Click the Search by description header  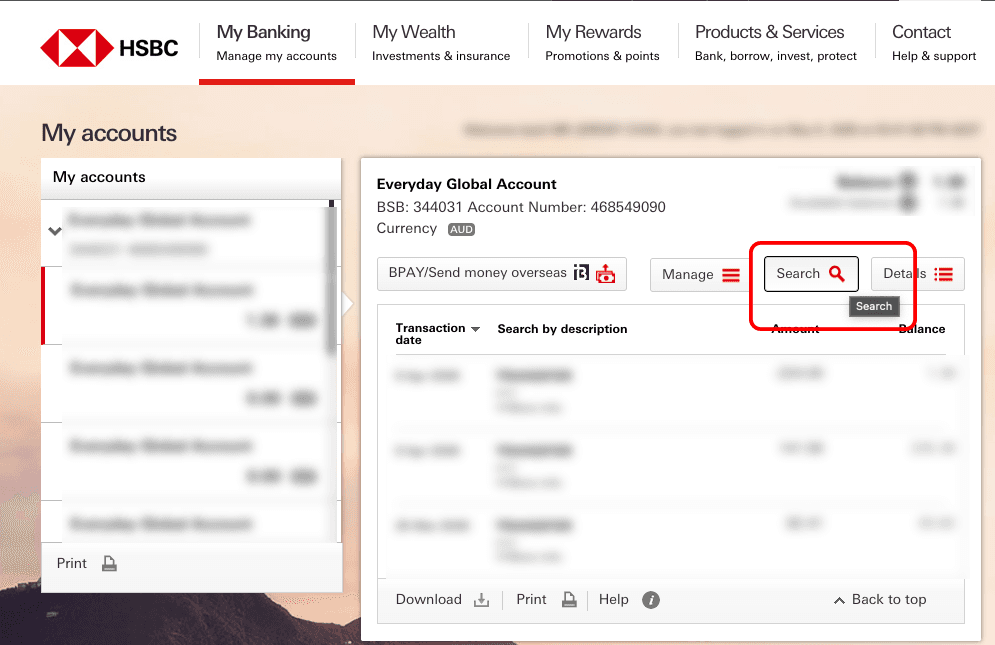562,329
